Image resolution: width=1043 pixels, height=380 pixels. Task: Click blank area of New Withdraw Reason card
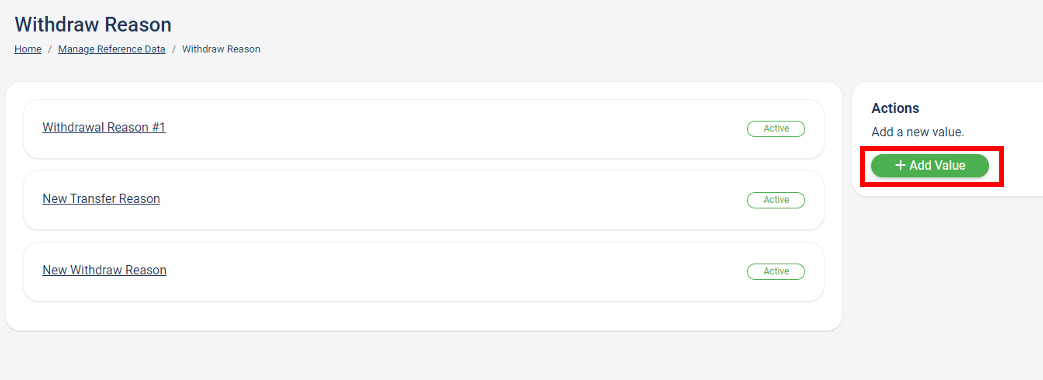452,272
